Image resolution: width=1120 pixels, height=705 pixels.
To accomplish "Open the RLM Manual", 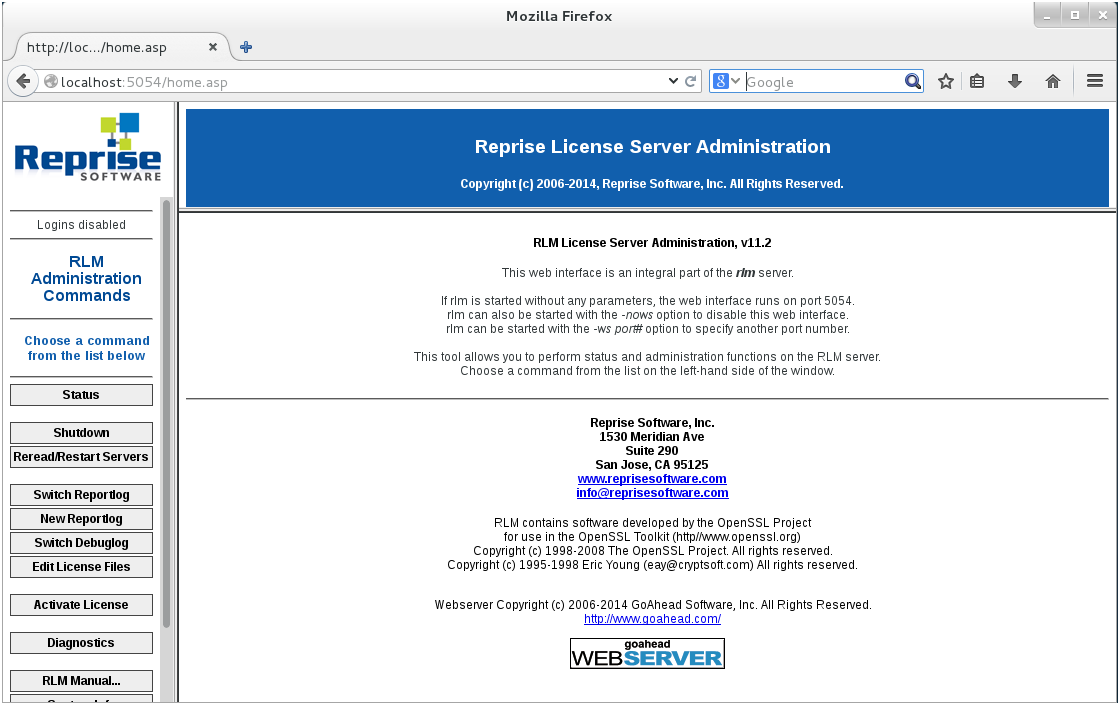I will click(81, 681).
